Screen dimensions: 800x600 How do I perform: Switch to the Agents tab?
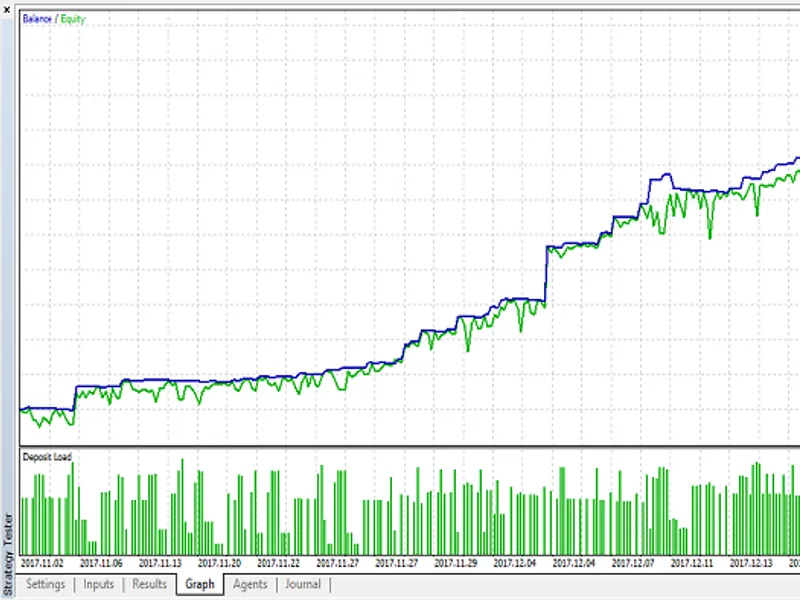(250, 584)
